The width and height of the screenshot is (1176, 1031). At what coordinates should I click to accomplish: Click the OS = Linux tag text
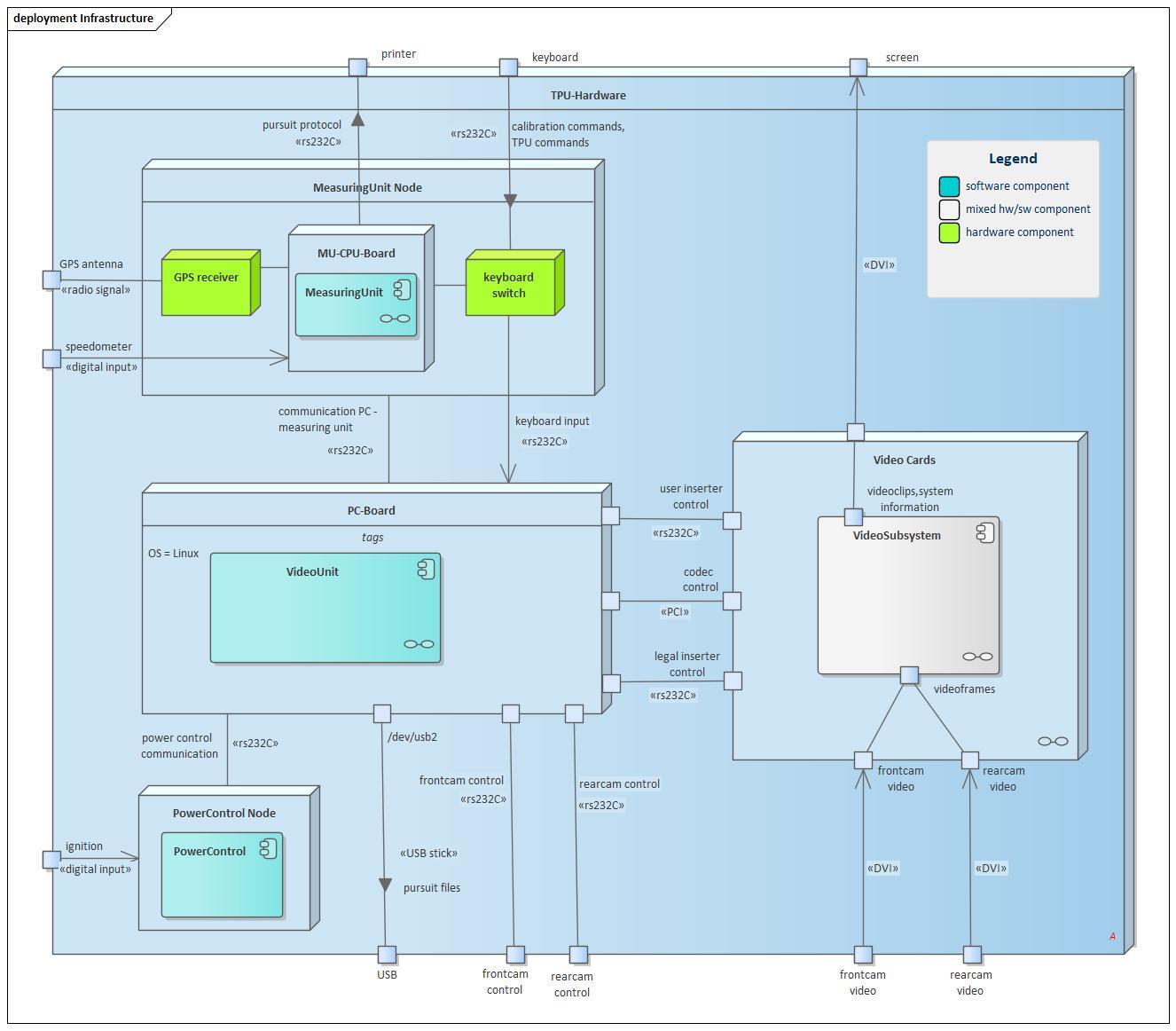click(x=173, y=553)
